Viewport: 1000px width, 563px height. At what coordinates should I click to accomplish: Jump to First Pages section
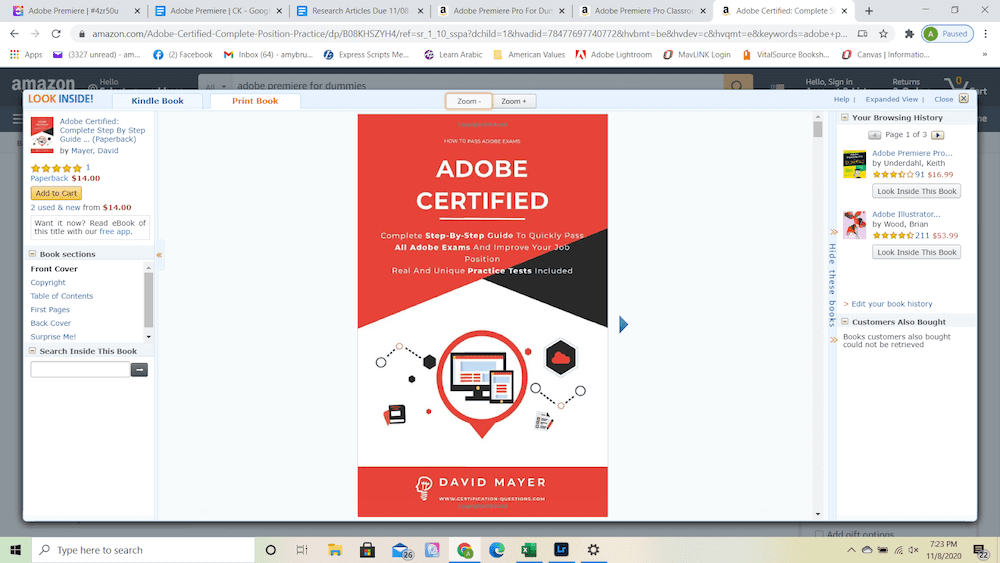[50, 310]
